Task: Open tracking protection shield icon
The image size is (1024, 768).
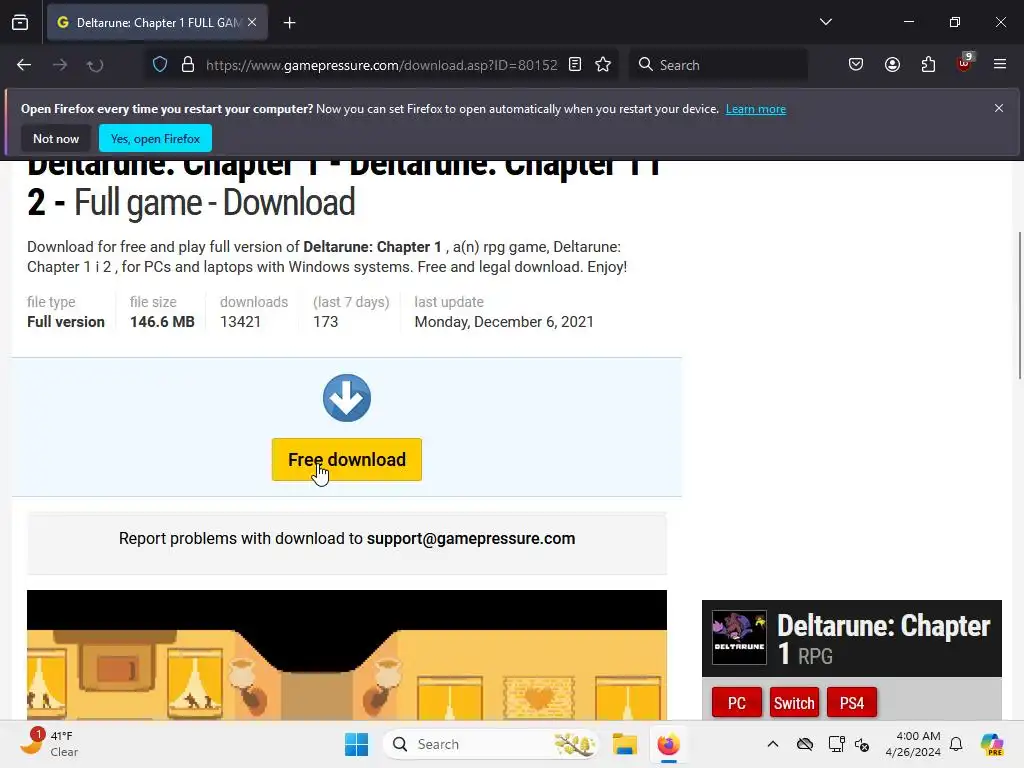Action: 160,65
